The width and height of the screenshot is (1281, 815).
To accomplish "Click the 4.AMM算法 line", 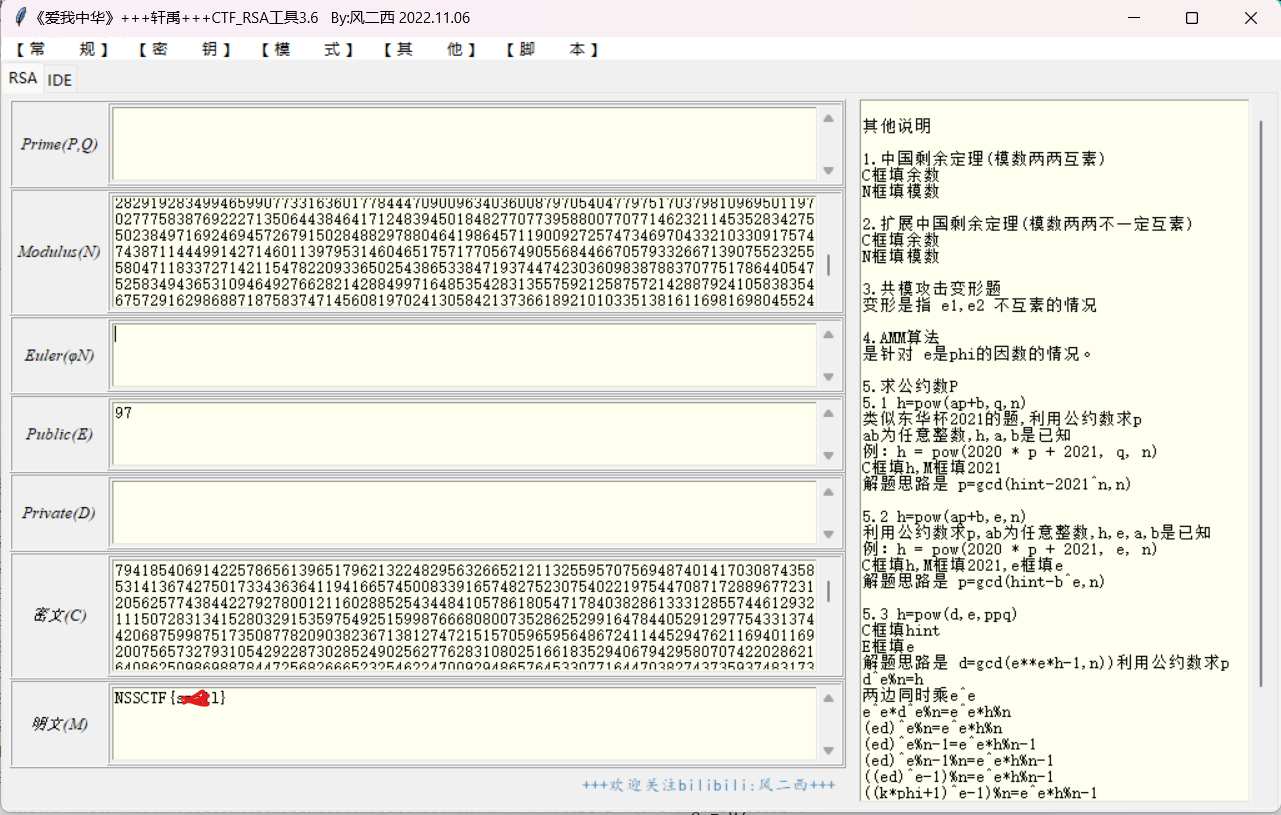I will tap(901, 337).
